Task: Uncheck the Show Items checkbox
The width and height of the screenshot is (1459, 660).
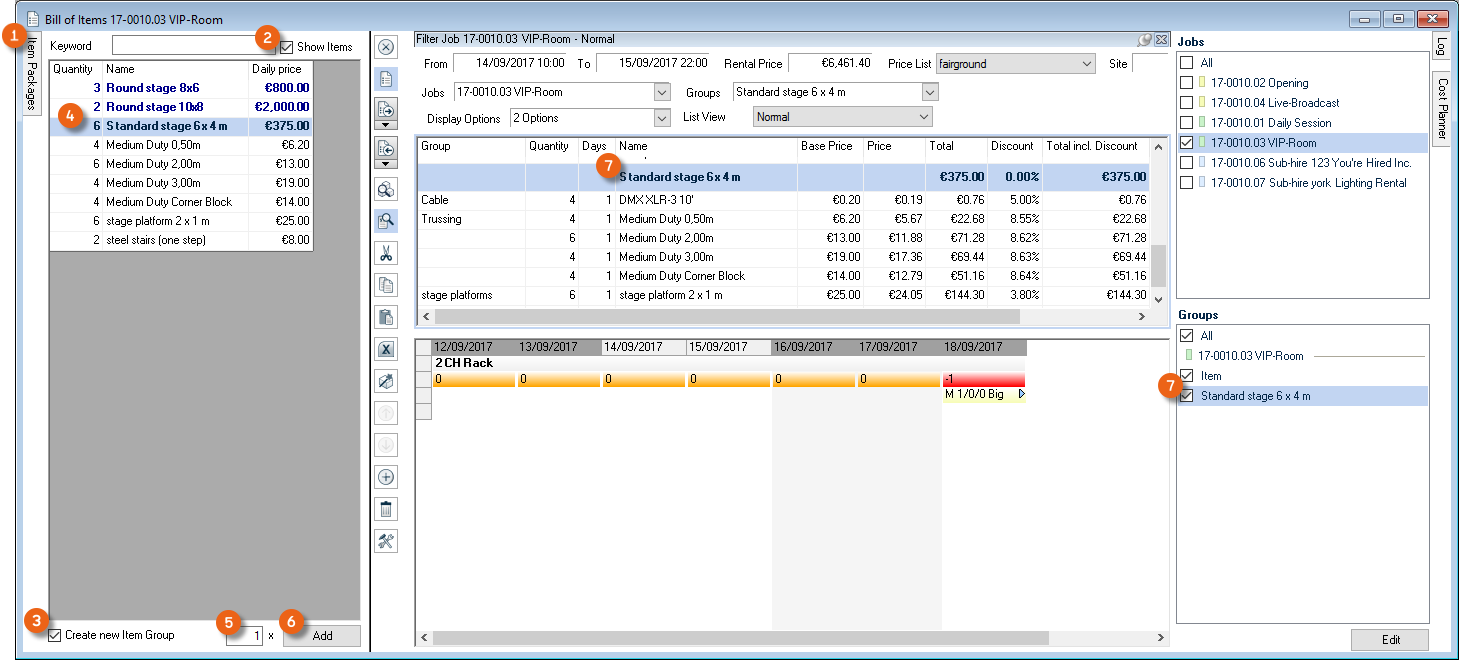Action: [x=287, y=47]
